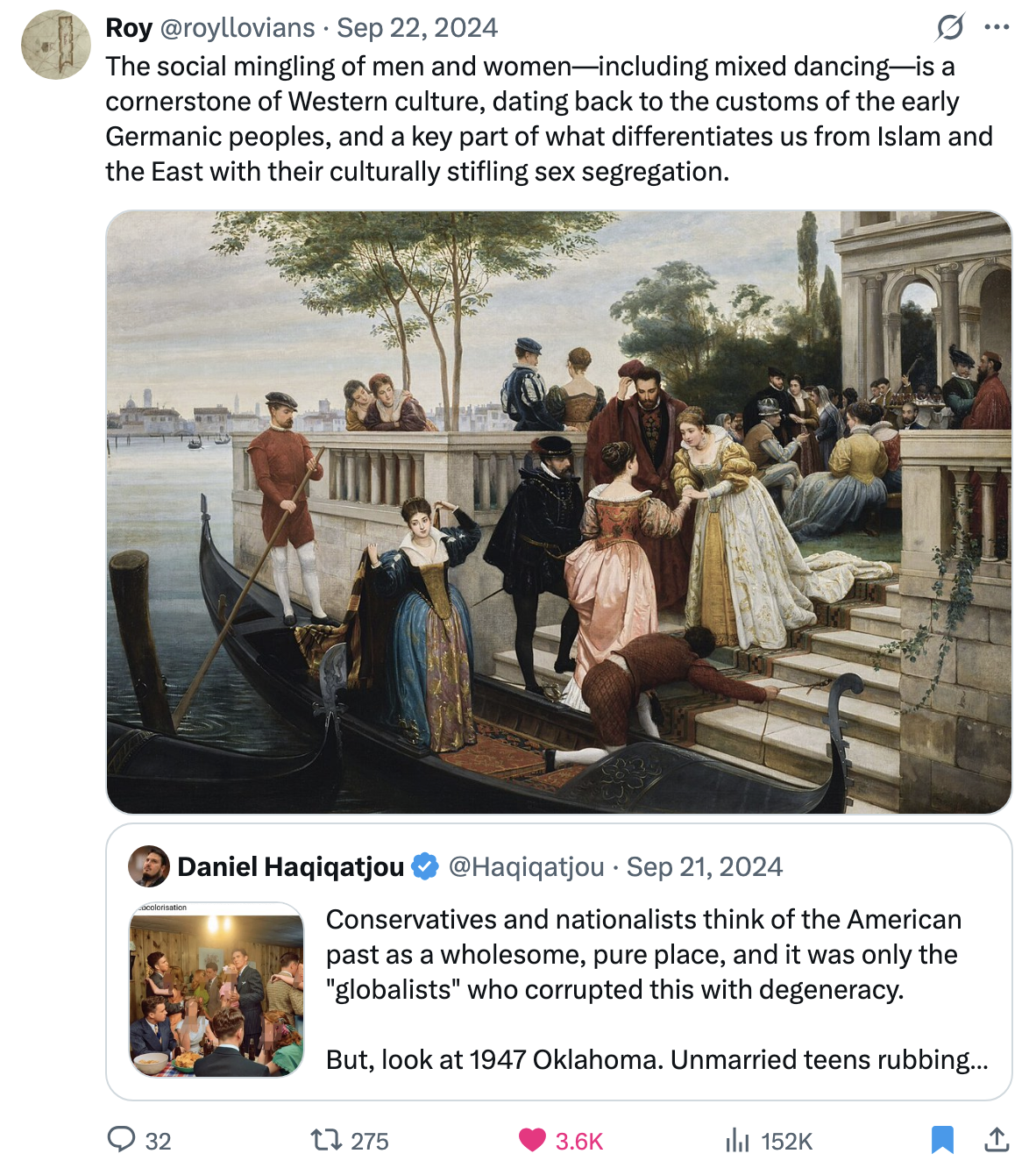Viewport: 1036px width, 1175px height.
Task: Open Daniel Haqiqatjou's small avatar
Action: click(x=149, y=866)
